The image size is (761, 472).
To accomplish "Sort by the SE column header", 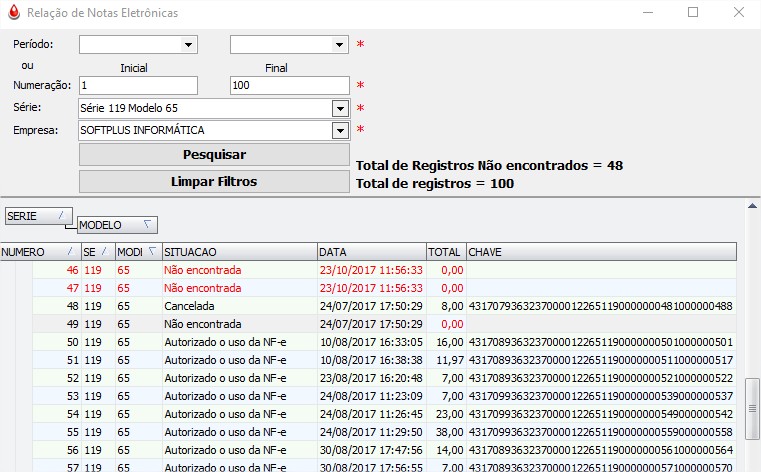I will [x=98, y=252].
